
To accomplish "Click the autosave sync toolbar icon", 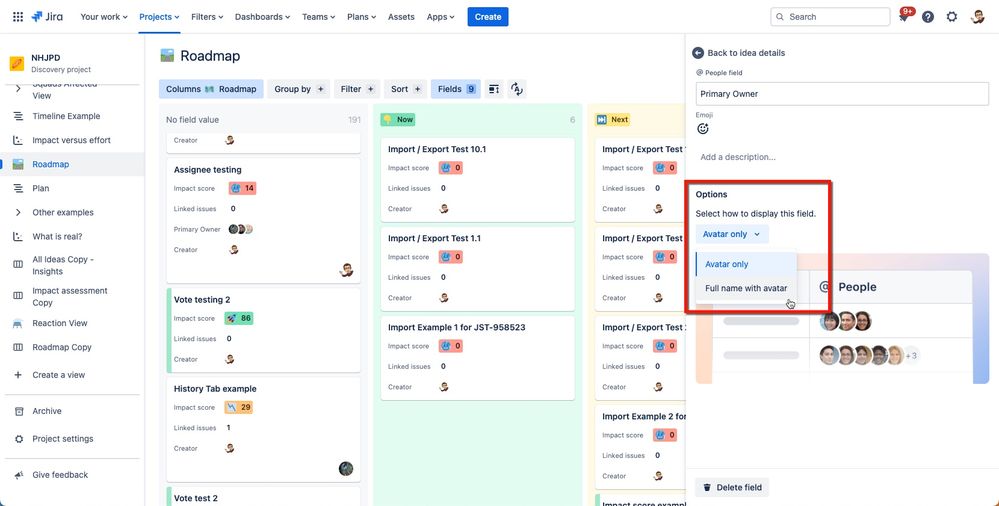I will [x=517, y=89].
